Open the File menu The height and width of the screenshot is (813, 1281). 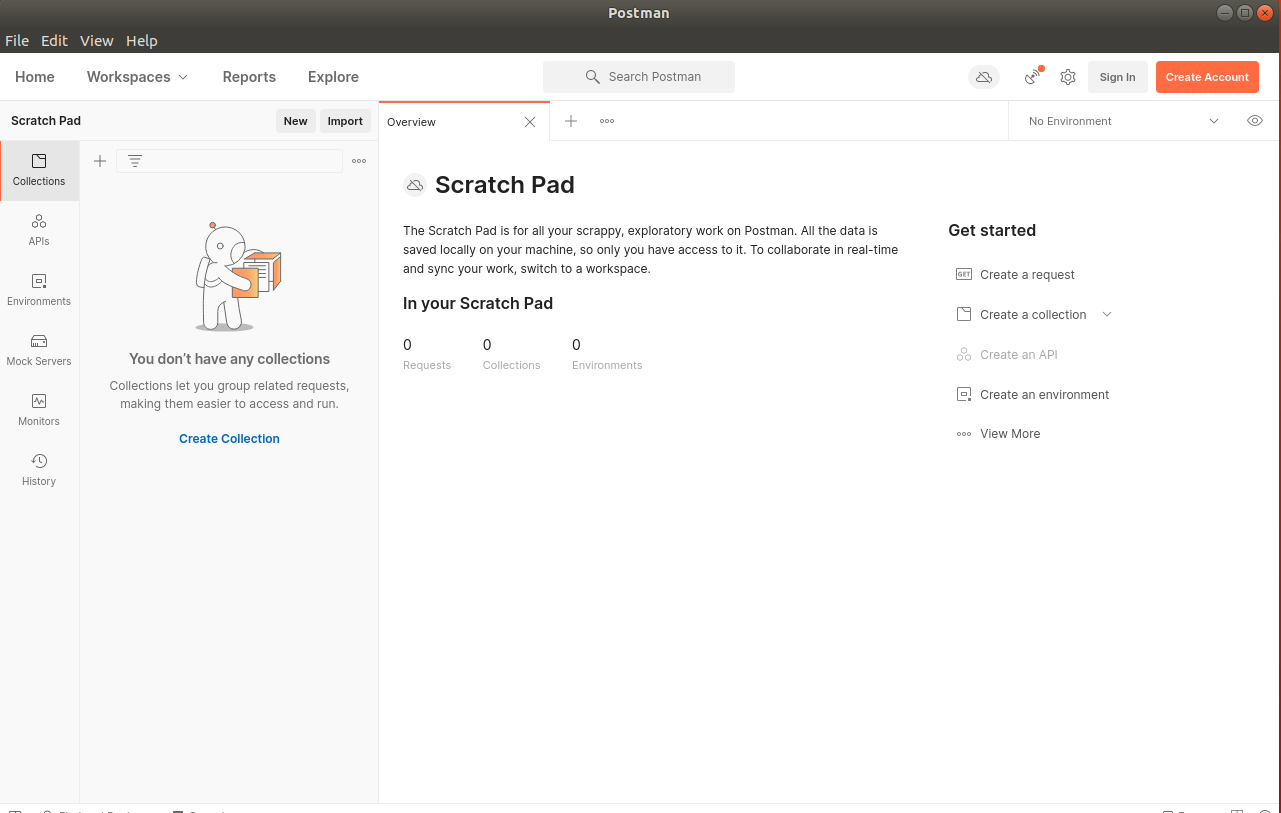(x=17, y=41)
